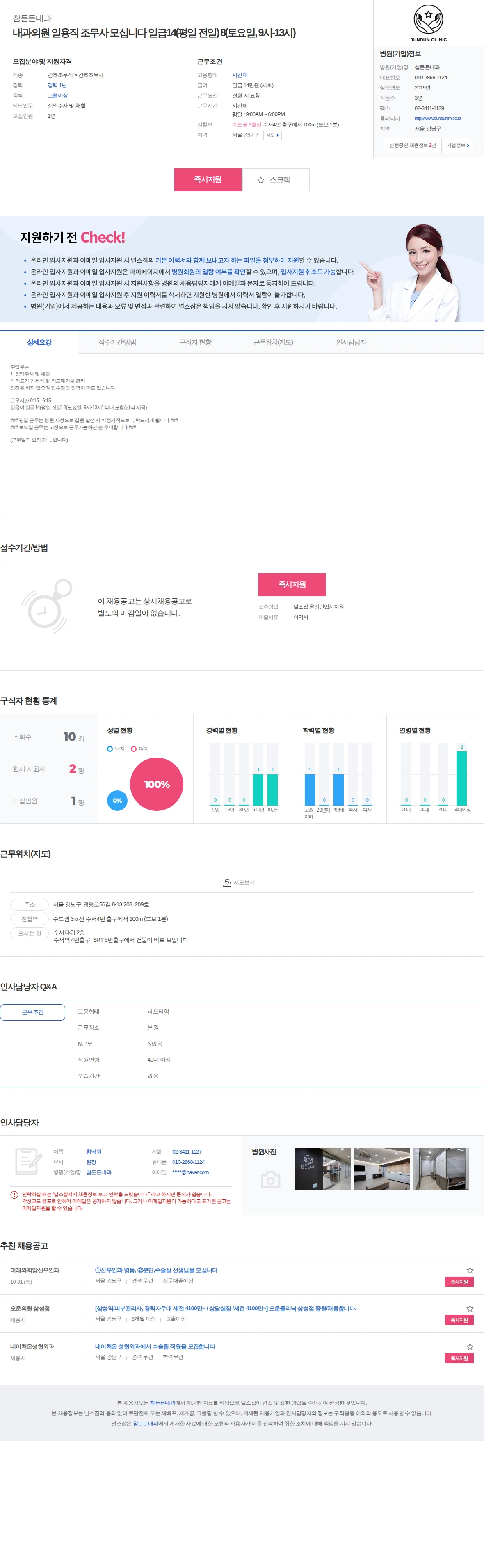Switch to the 상세요강 tab

(x=39, y=343)
